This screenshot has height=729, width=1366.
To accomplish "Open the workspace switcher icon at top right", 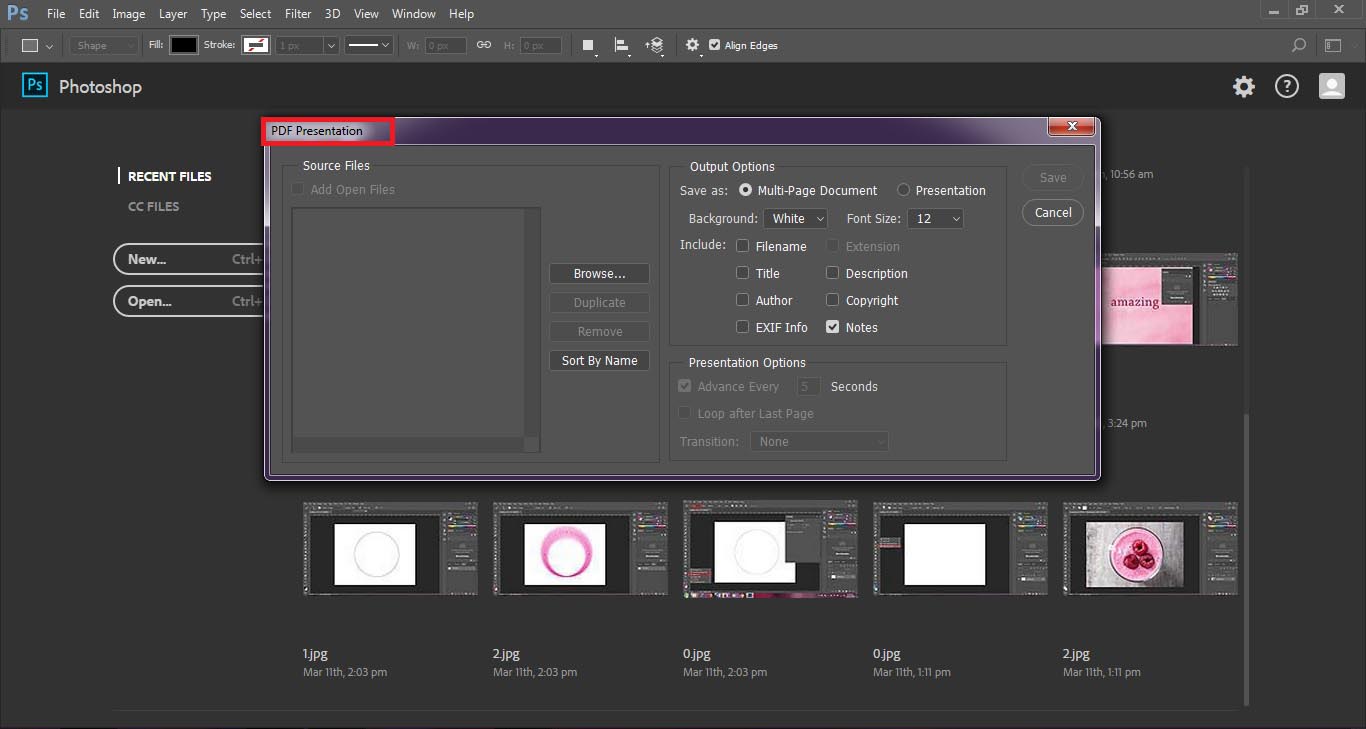I will tap(1332, 45).
